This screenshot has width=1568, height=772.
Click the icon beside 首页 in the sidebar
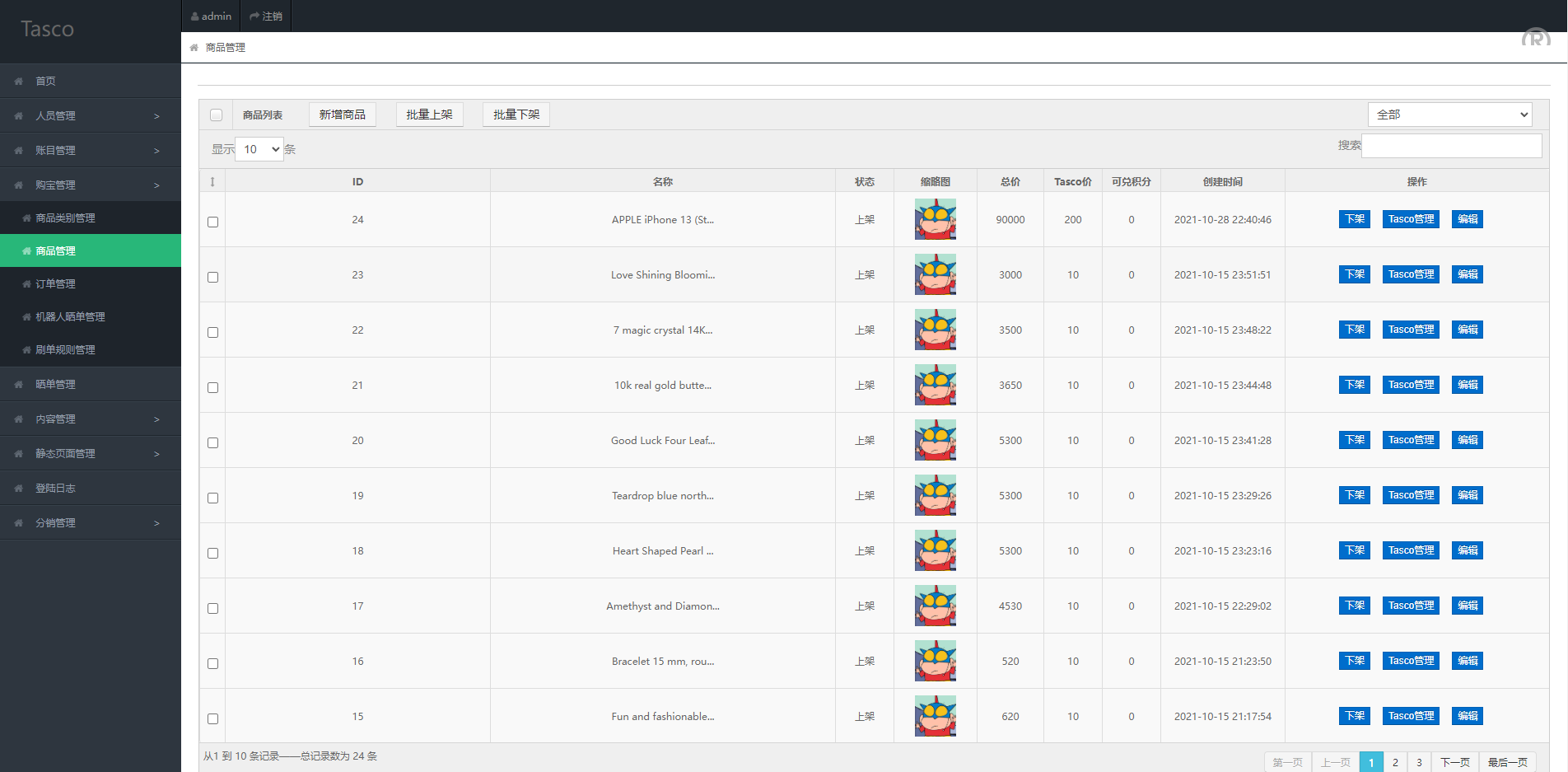tap(19, 82)
